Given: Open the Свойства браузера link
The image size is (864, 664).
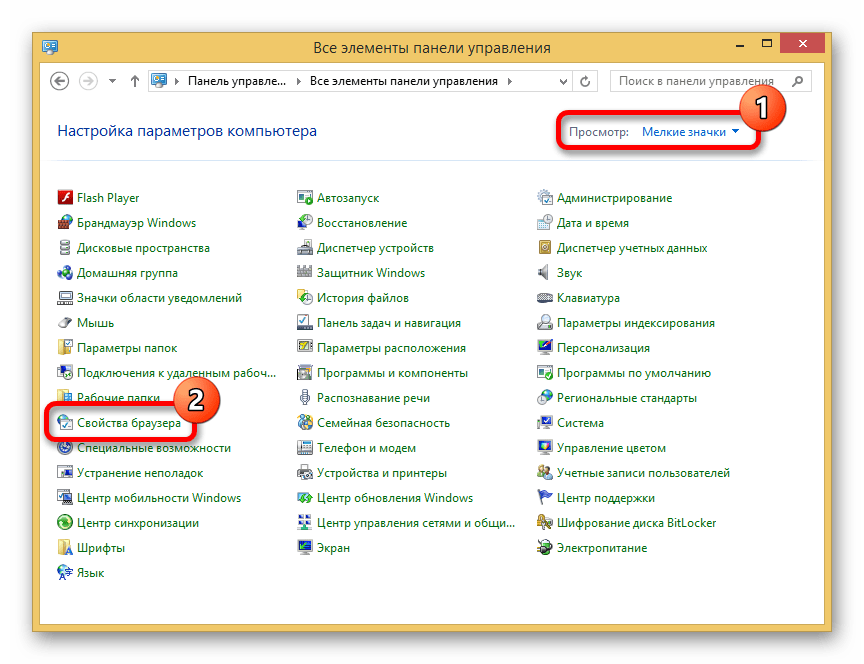Looking at the screenshot, I should [x=129, y=423].
